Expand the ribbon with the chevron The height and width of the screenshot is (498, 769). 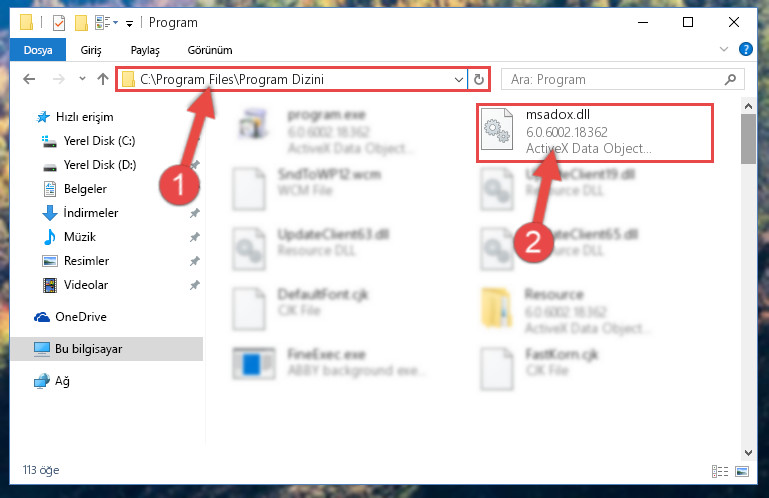(723, 49)
